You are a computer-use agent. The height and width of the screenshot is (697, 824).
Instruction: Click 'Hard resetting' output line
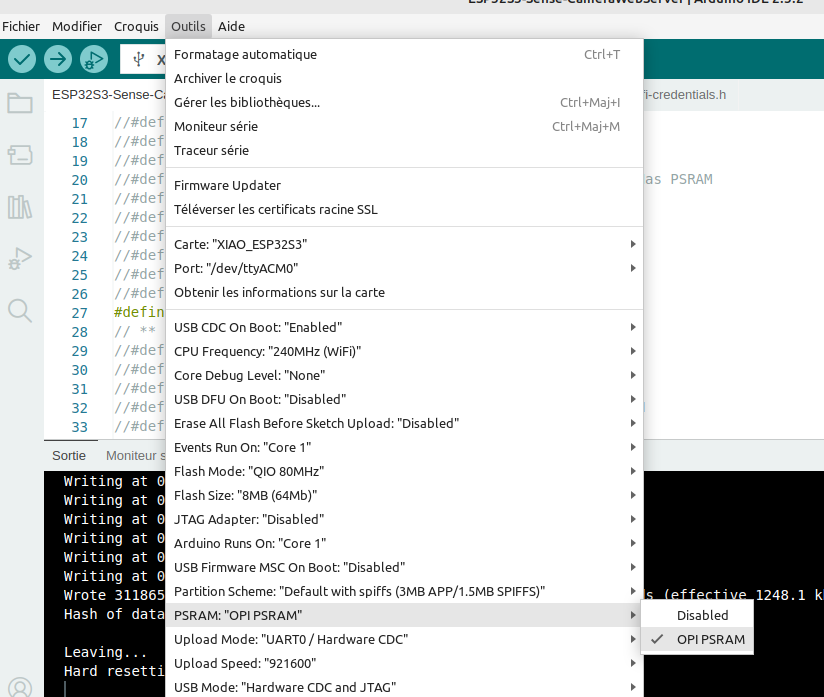click(x=114, y=671)
